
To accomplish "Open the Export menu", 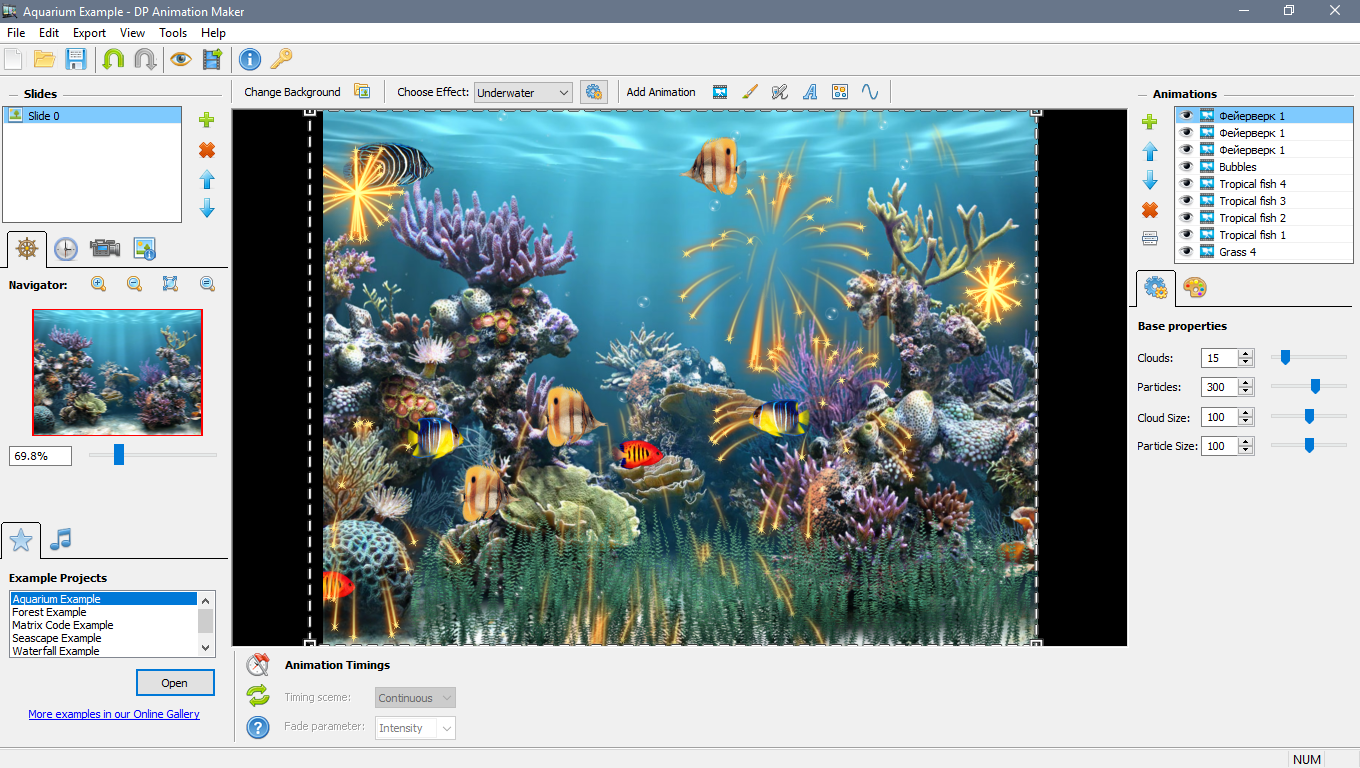I will 89,33.
